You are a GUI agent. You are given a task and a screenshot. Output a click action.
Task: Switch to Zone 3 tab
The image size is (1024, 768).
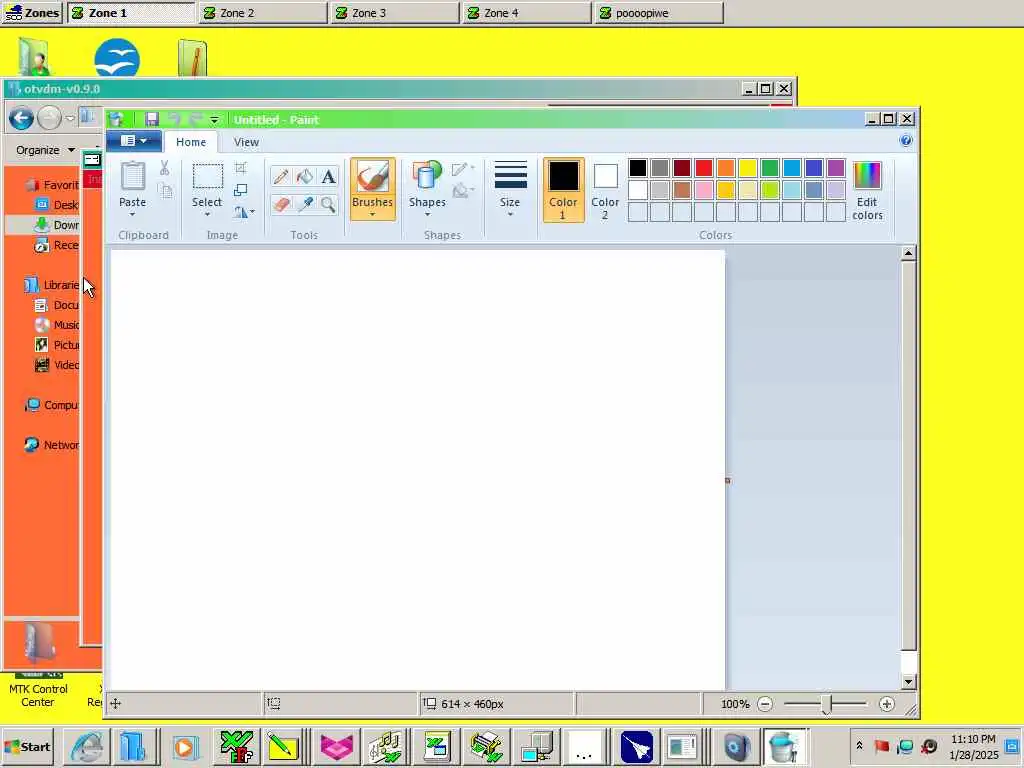point(394,13)
